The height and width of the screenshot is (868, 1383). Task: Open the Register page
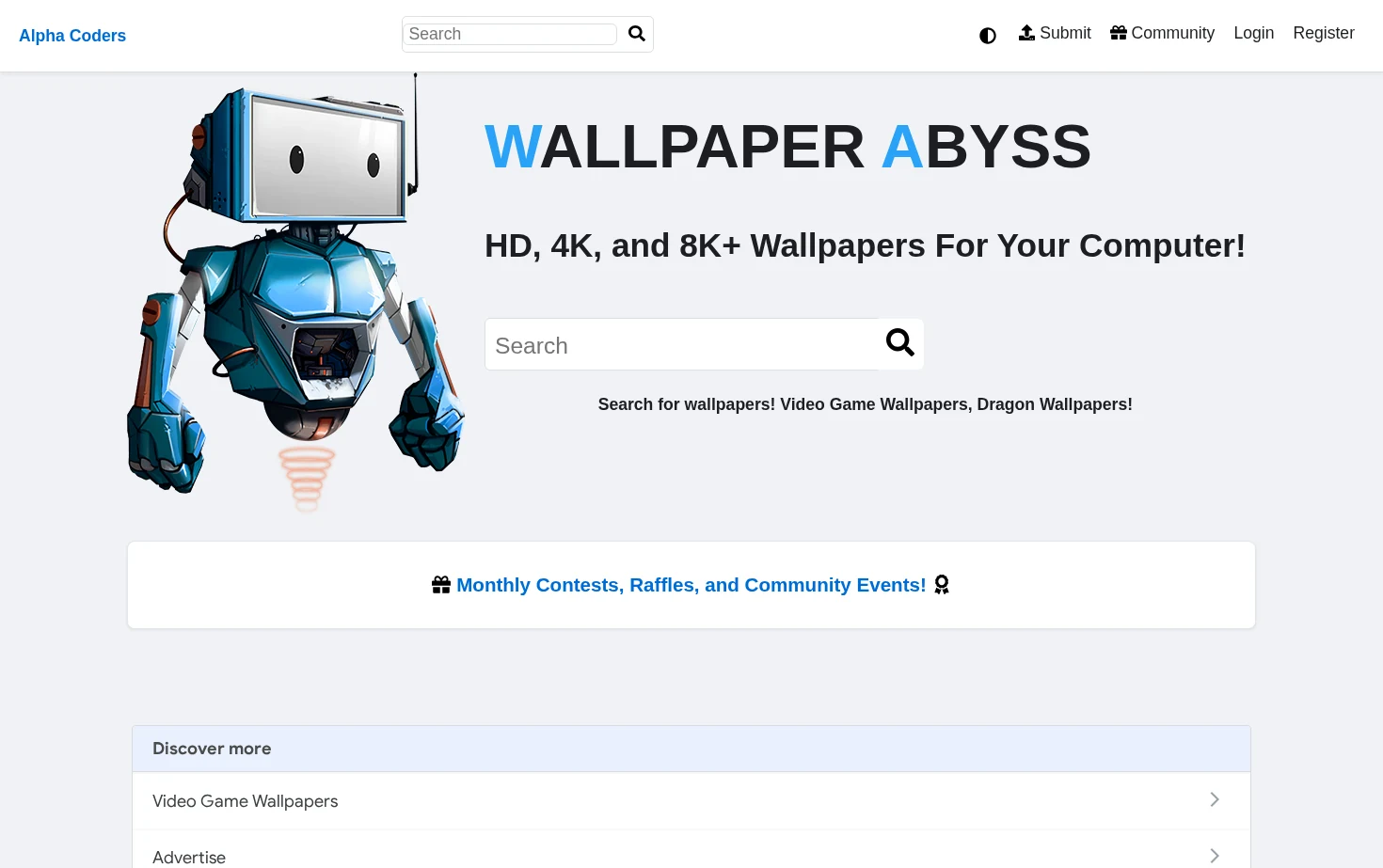click(1323, 33)
